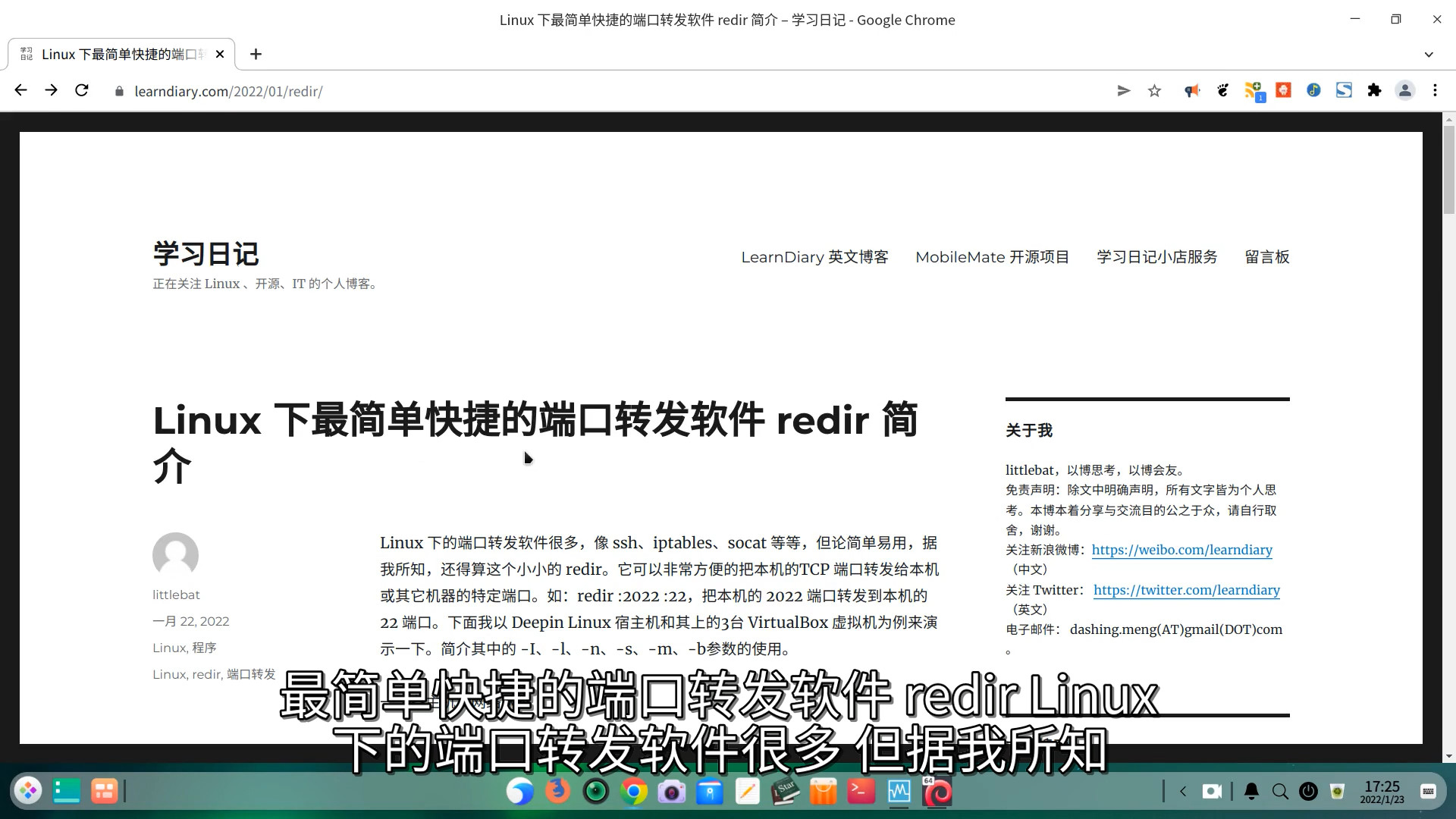
Task: Click the Twitter profile link
Action: [x=1187, y=590]
